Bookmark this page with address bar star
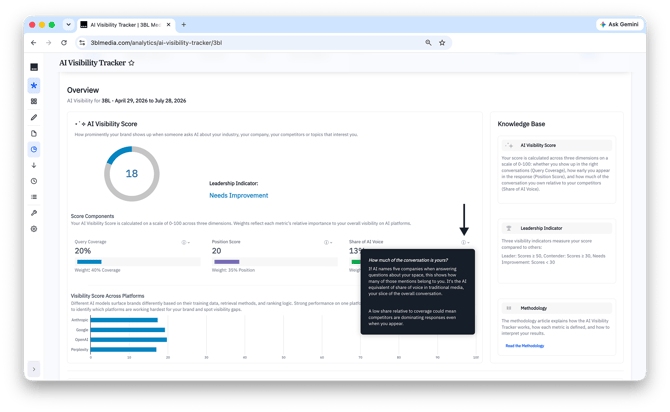 click(442, 43)
